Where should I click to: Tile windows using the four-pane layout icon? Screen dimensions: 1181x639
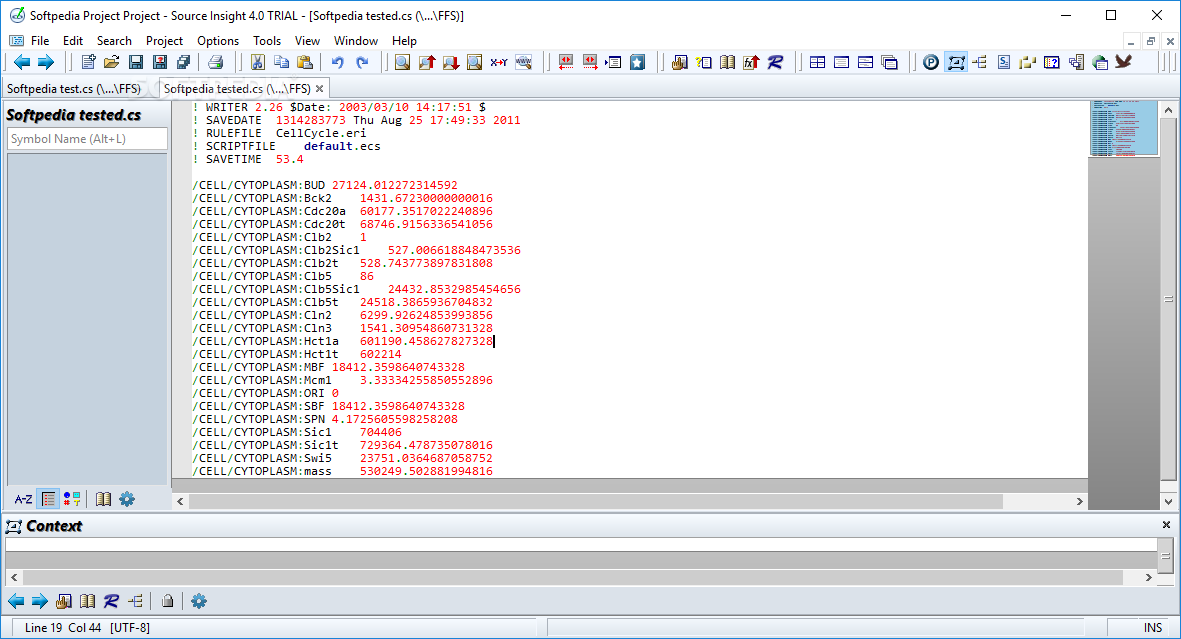[817, 63]
